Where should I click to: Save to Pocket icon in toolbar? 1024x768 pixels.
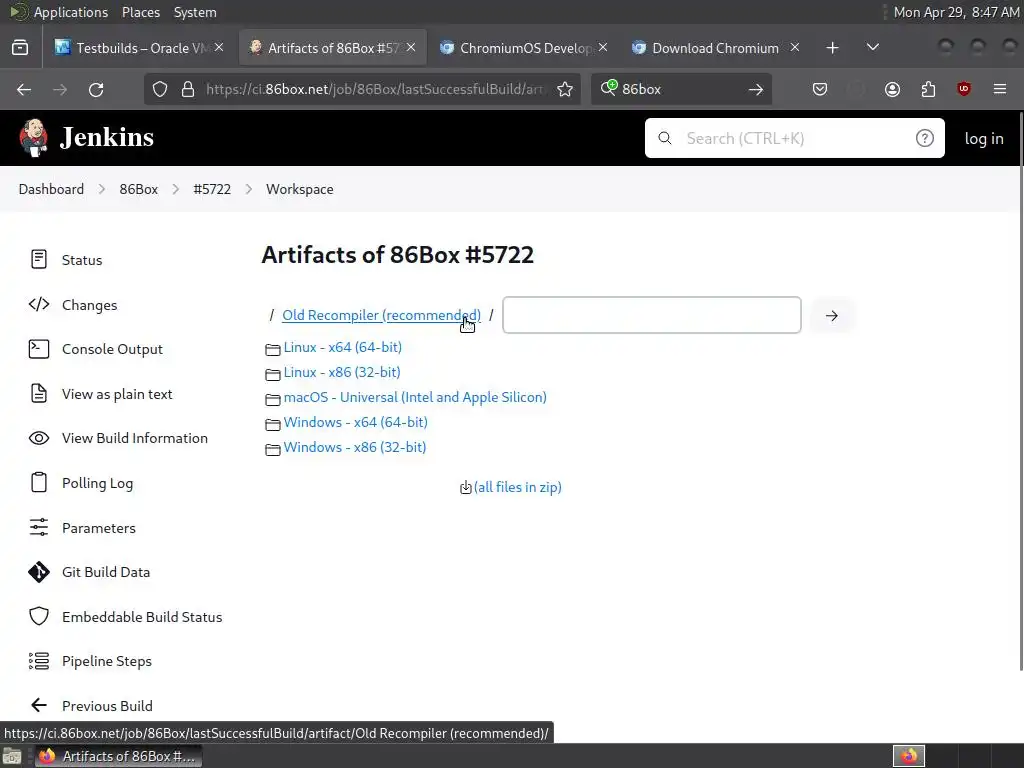point(820,89)
